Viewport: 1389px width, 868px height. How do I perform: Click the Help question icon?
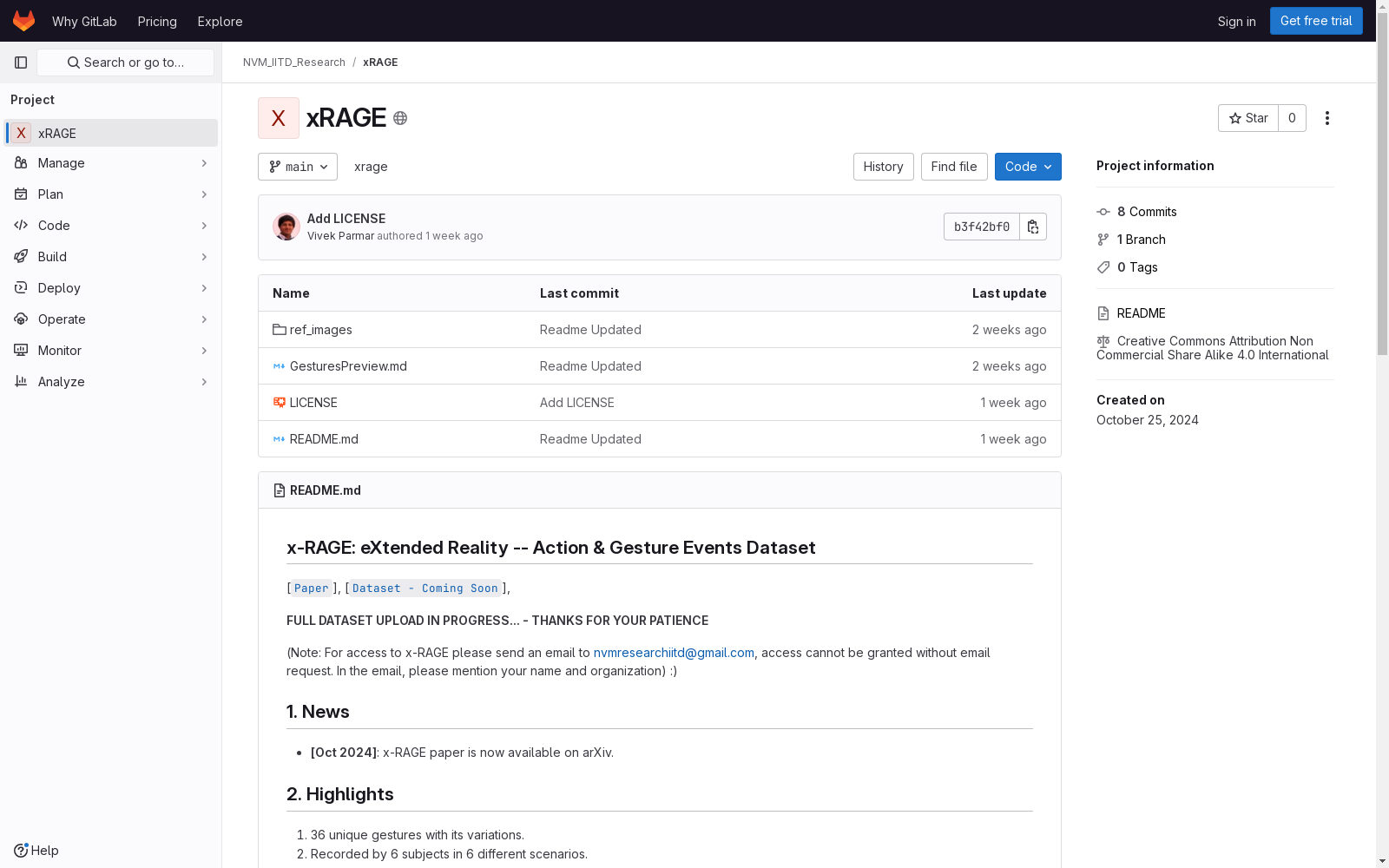pos(21,851)
